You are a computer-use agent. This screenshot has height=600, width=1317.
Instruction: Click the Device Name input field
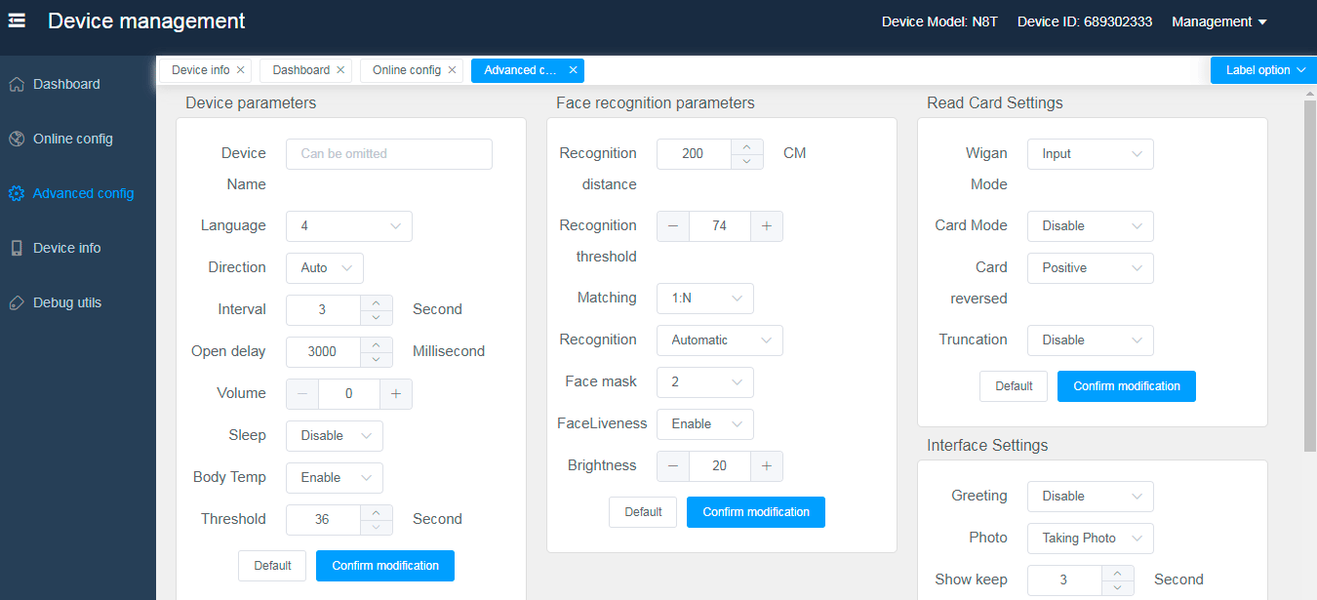click(389, 154)
